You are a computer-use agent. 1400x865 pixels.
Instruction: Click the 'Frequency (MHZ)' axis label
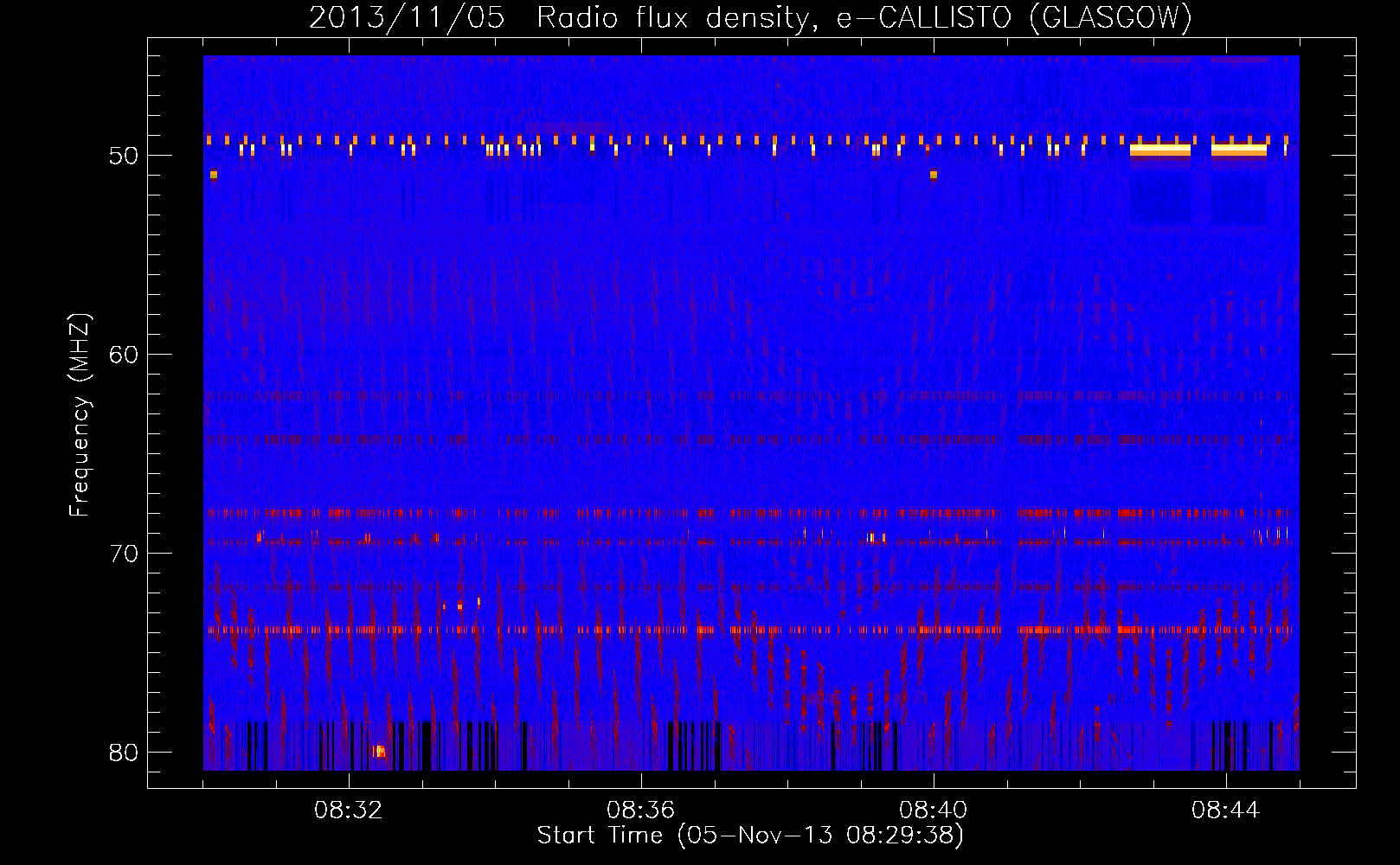[80, 415]
